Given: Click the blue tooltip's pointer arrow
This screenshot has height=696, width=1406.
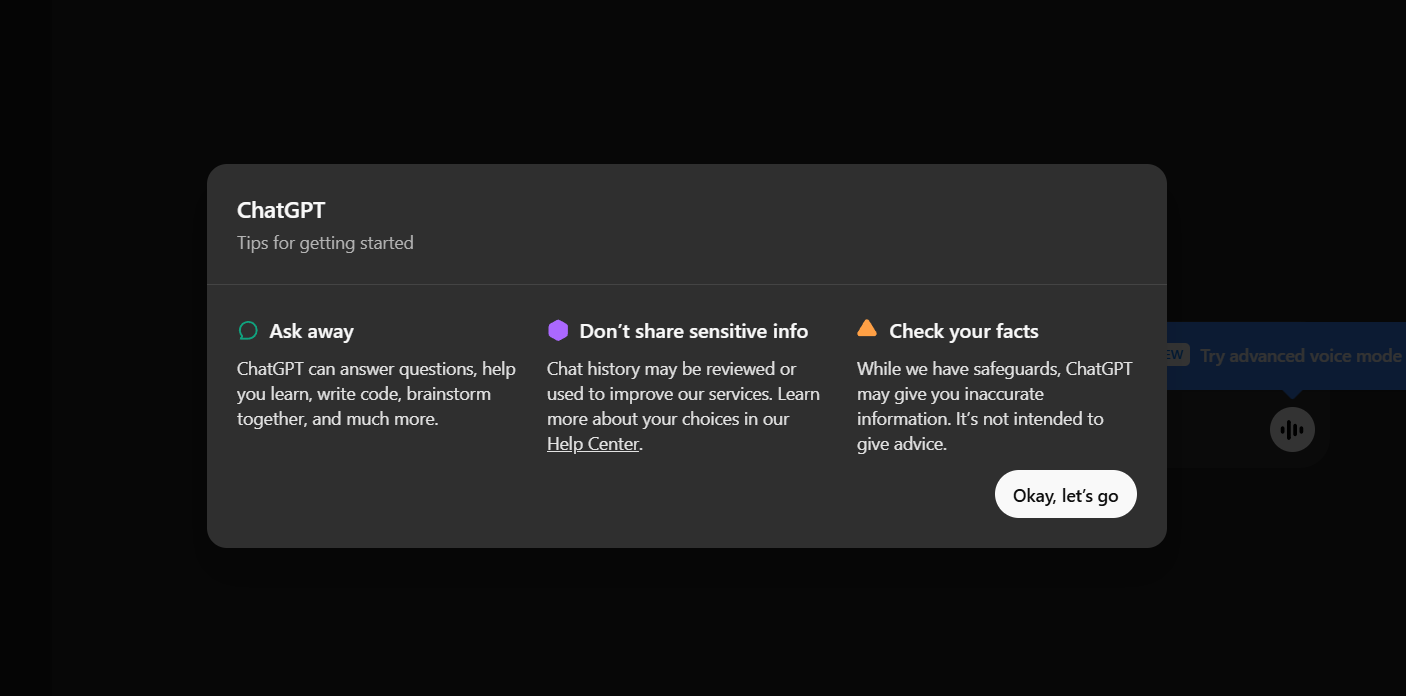Looking at the screenshot, I should [x=1292, y=394].
